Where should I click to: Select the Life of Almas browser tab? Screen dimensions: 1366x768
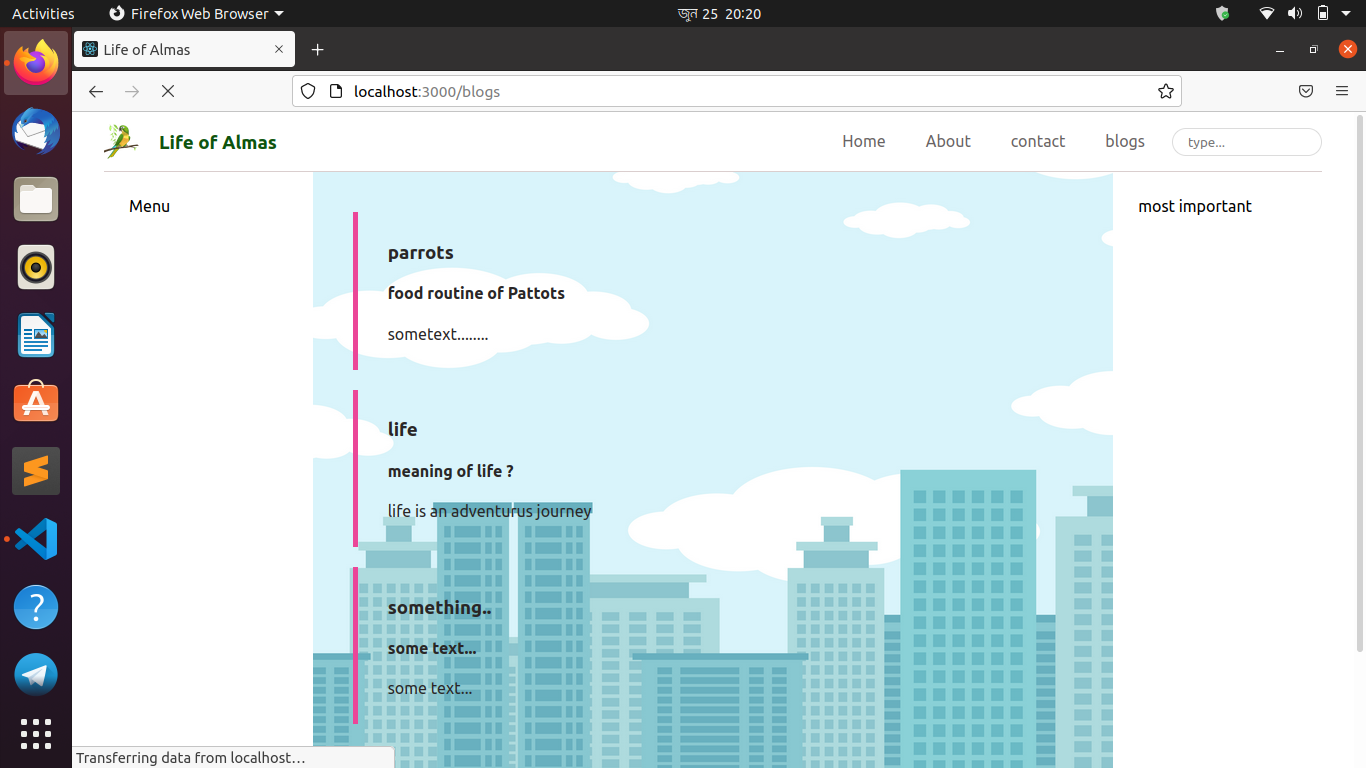pos(170,48)
